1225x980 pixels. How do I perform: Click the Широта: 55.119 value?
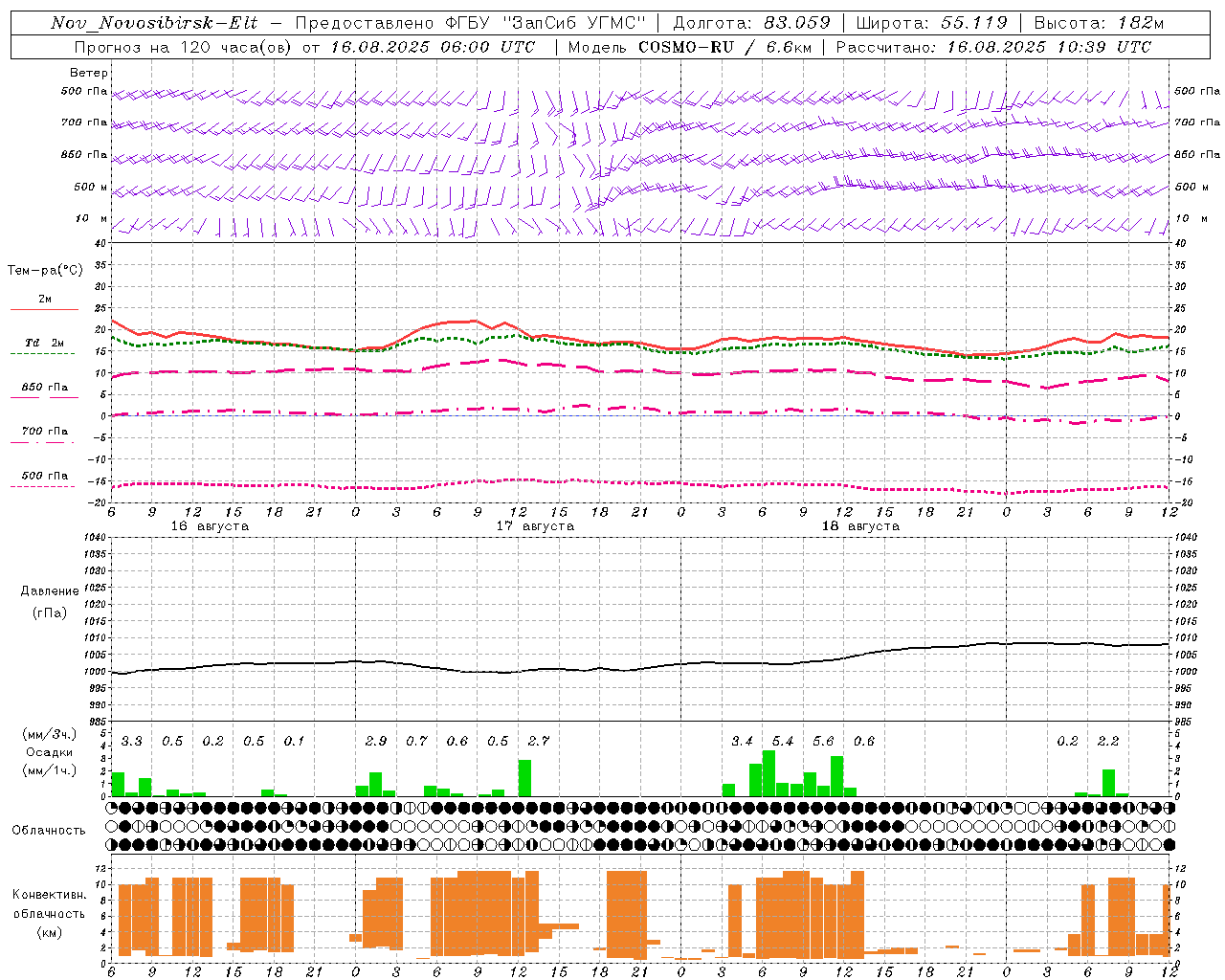[x=931, y=23]
